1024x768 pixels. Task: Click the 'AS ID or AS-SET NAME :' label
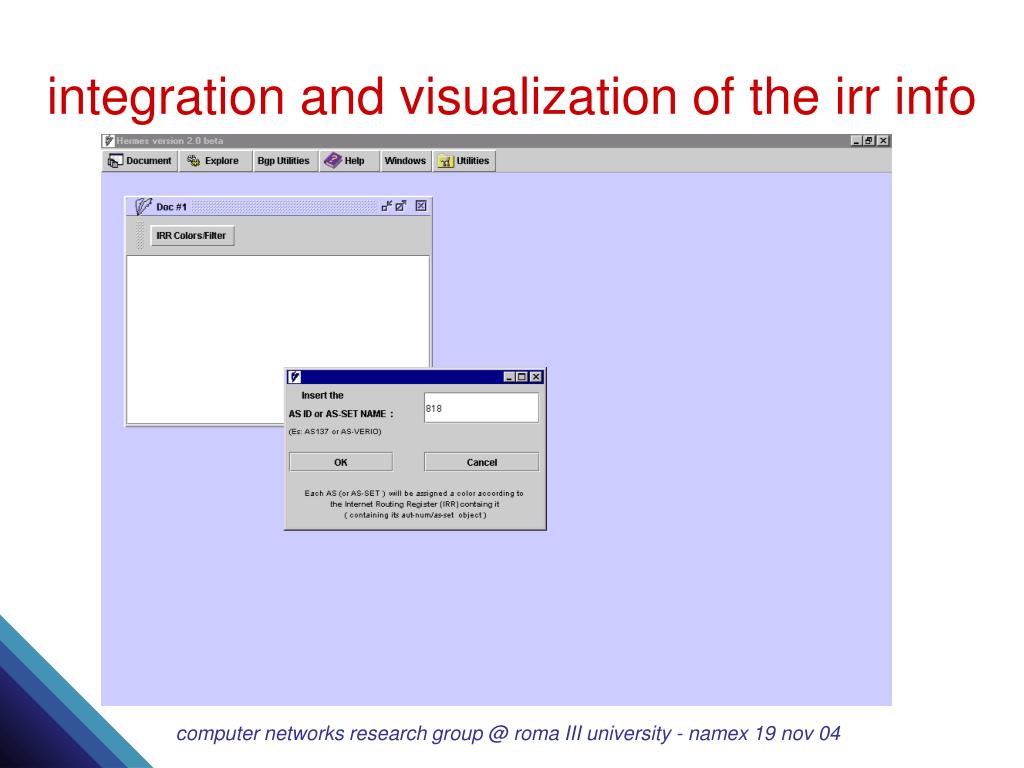tap(341, 414)
